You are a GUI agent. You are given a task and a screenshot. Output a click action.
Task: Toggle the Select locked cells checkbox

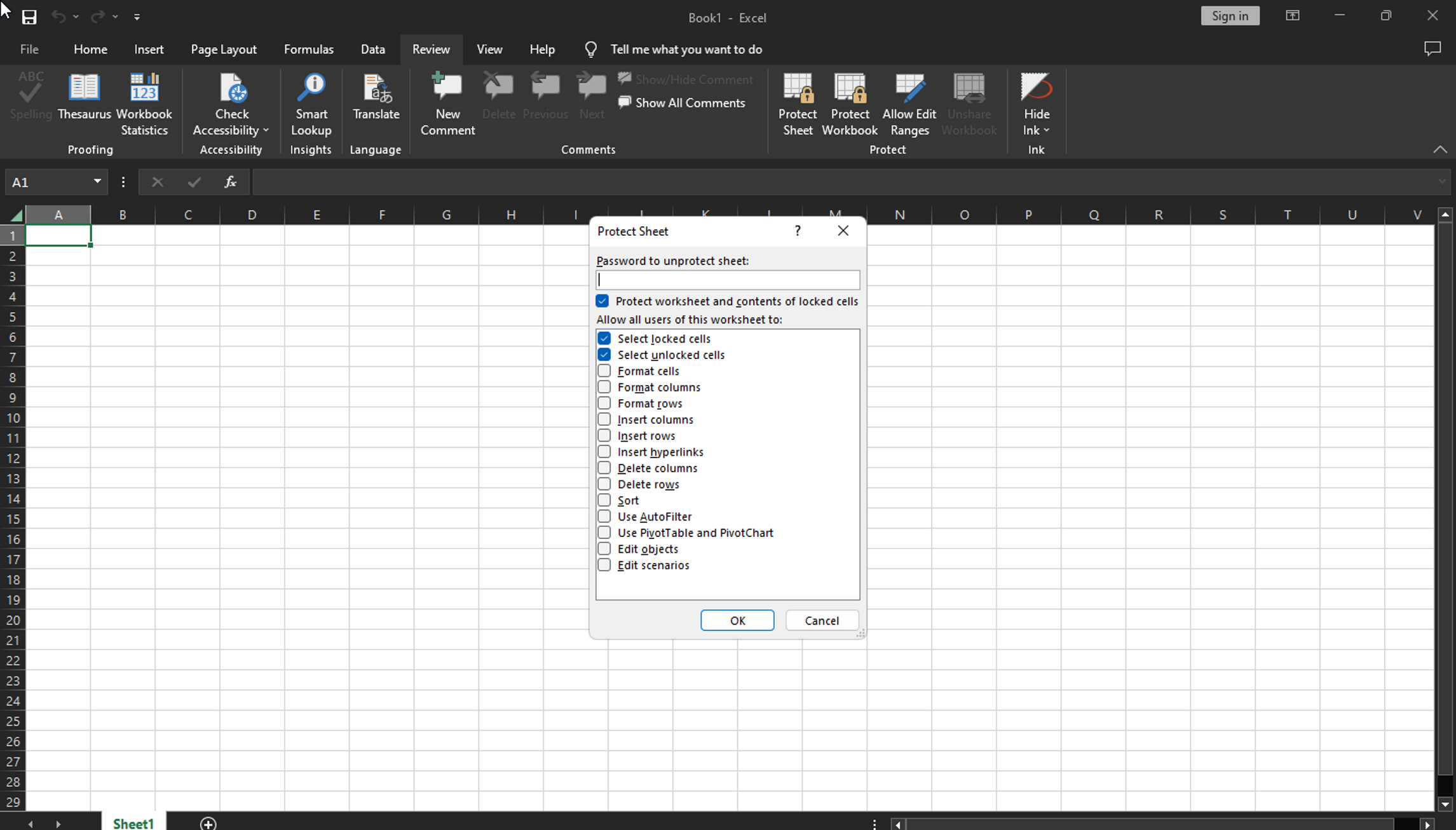[x=604, y=338]
